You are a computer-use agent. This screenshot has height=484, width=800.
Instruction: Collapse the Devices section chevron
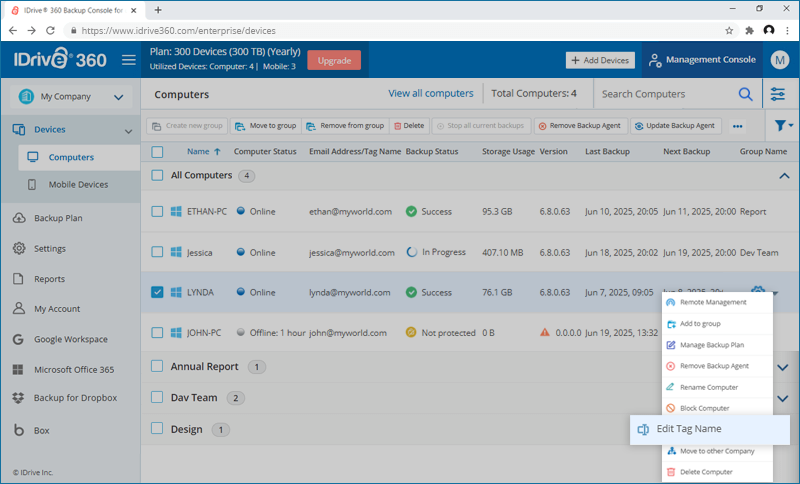pos(128,131)
